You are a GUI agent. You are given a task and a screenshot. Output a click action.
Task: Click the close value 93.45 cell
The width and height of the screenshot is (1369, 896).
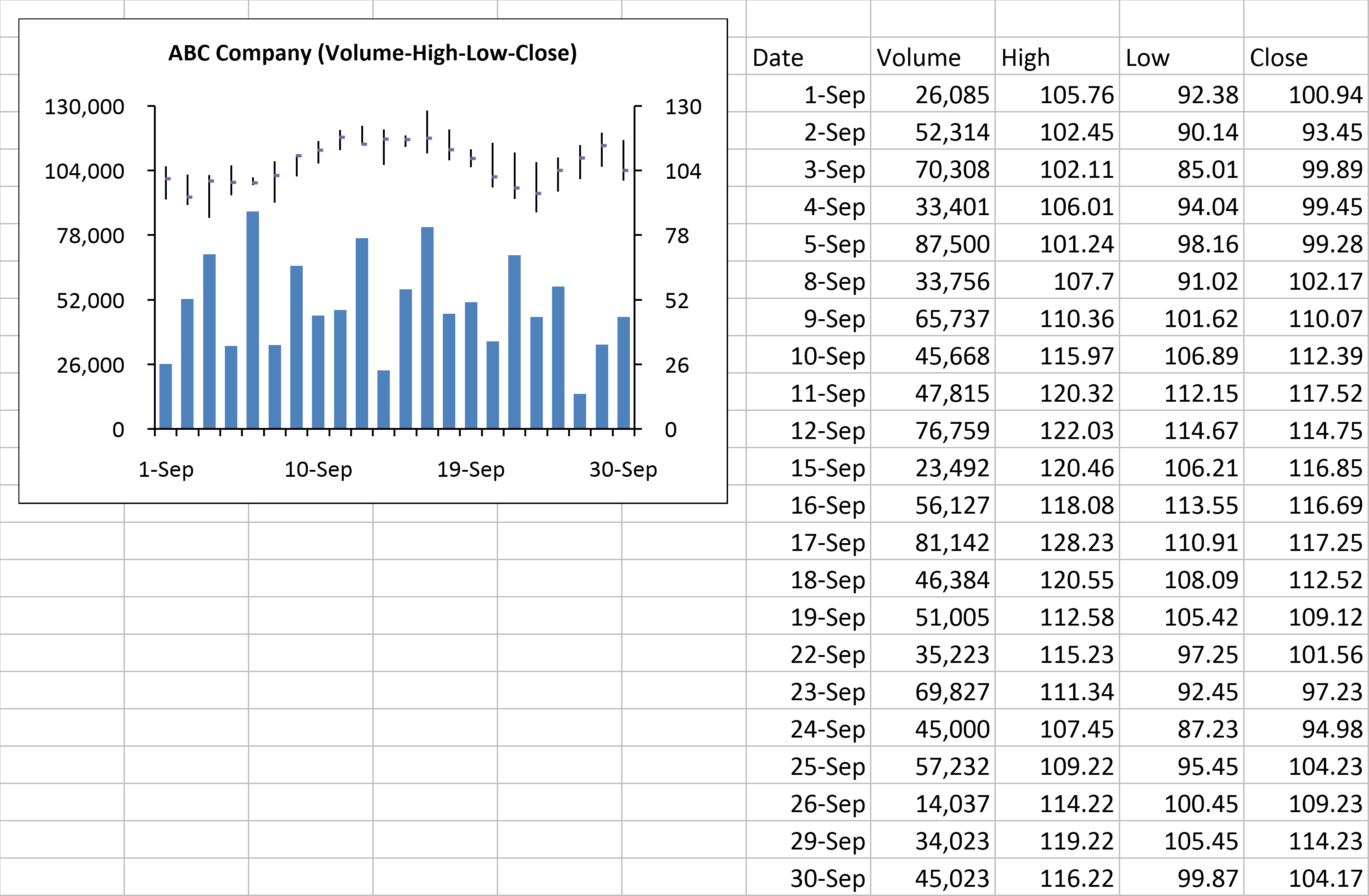tap(1331, 132)
